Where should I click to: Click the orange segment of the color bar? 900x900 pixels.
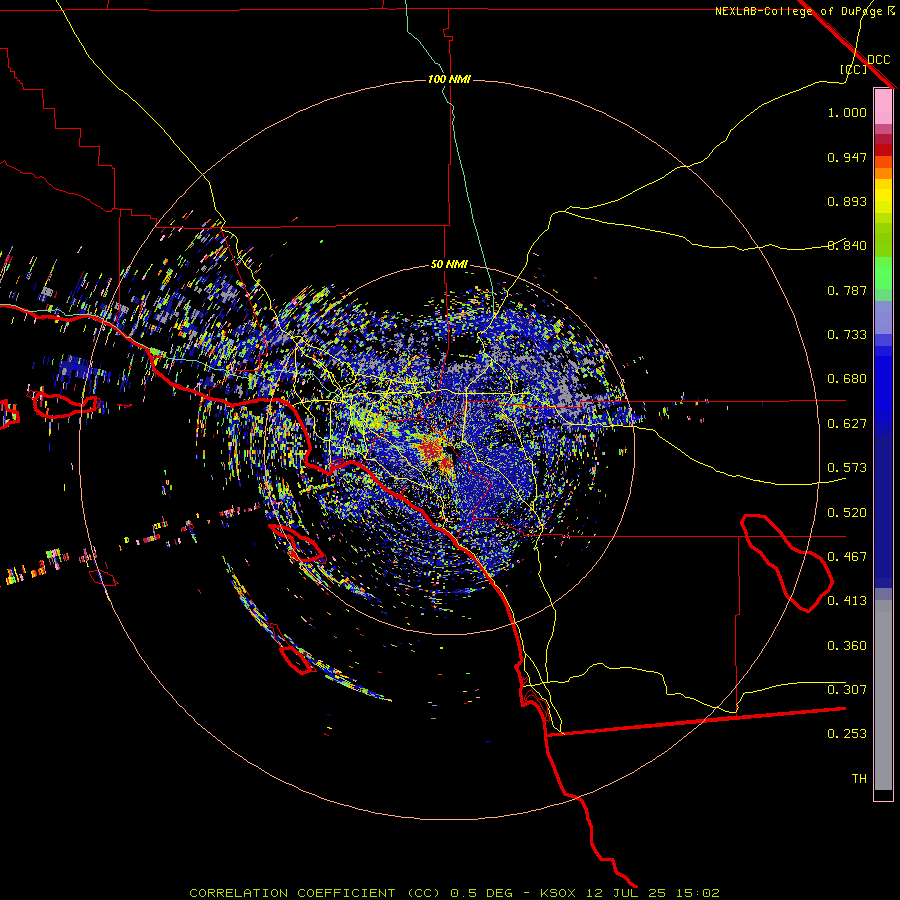(x=883, y=173)
